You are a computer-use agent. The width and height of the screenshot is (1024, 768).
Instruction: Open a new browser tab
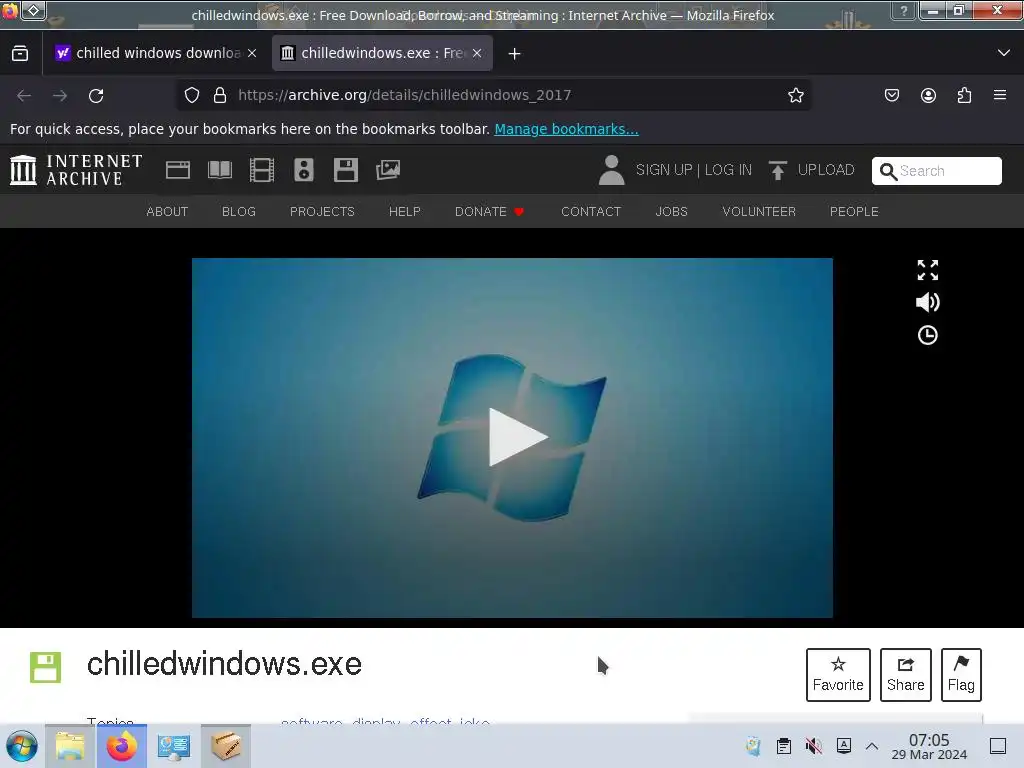pos(515,54)
